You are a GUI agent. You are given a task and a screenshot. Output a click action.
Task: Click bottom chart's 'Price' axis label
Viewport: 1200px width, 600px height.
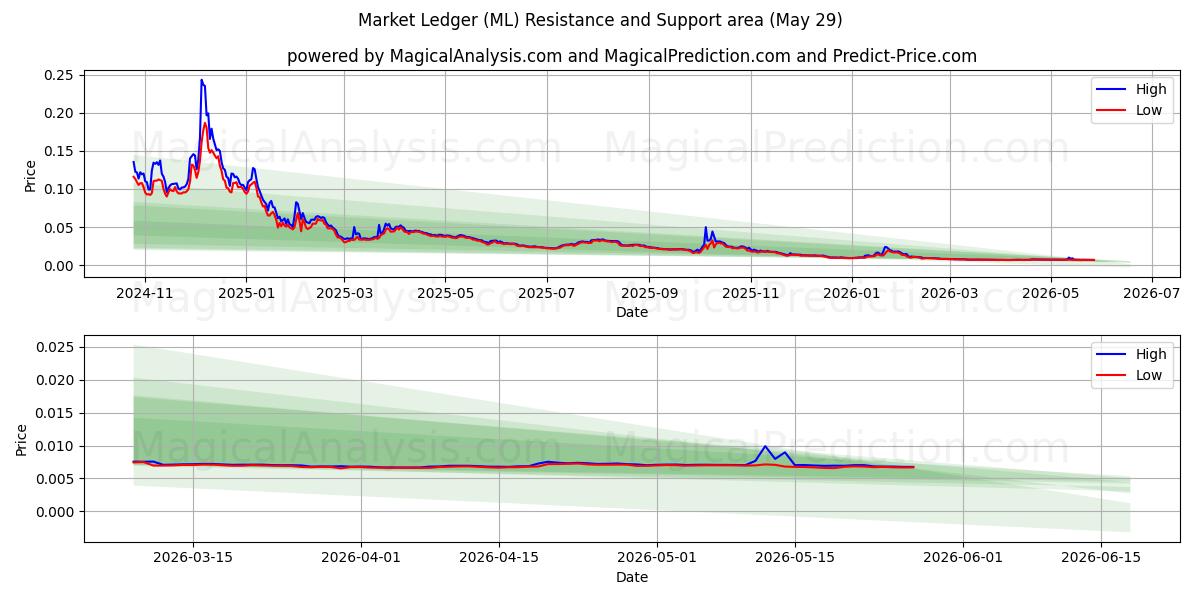(22, 439)
